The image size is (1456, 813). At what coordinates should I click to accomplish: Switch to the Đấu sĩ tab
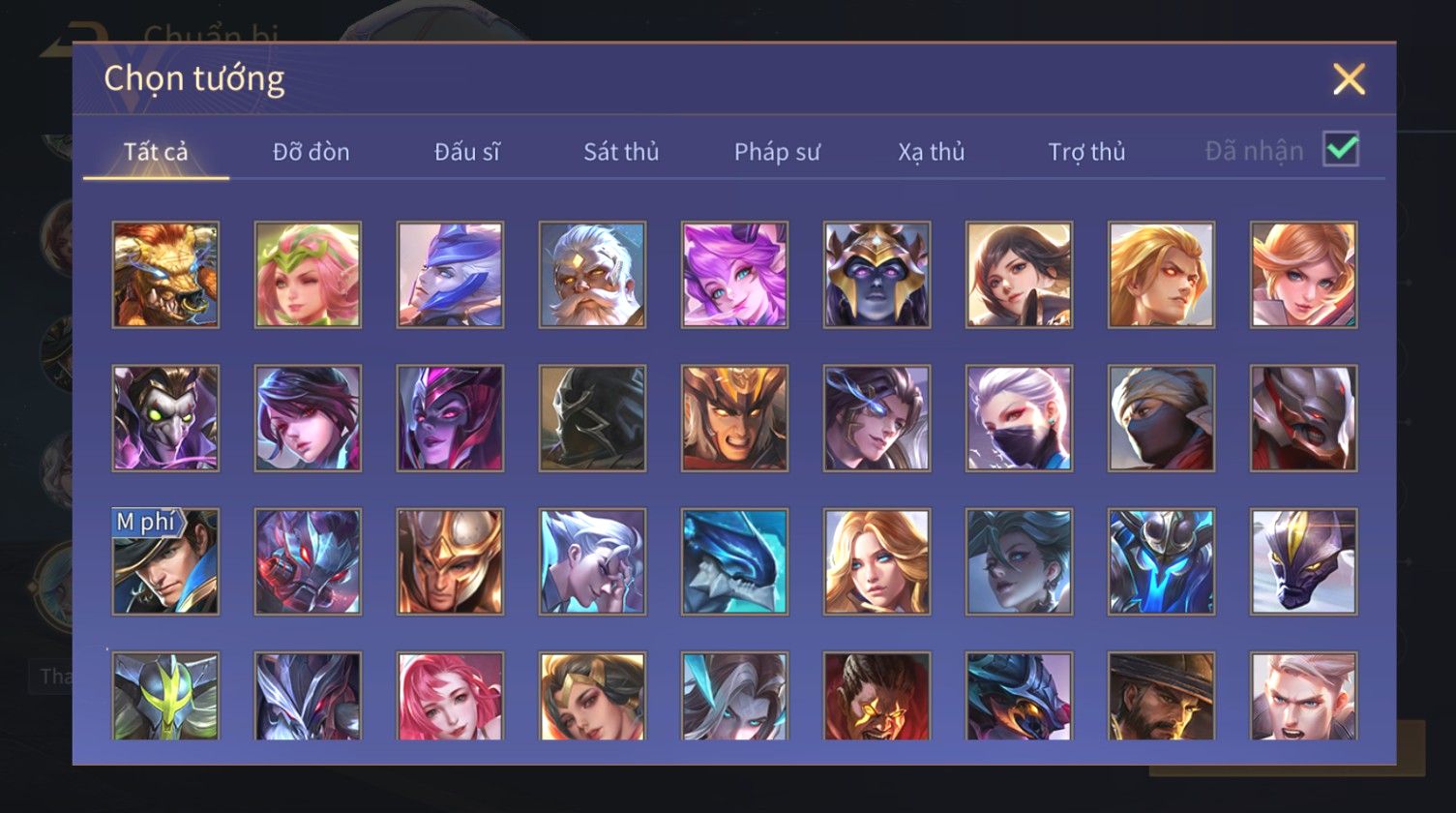point(466,152)
